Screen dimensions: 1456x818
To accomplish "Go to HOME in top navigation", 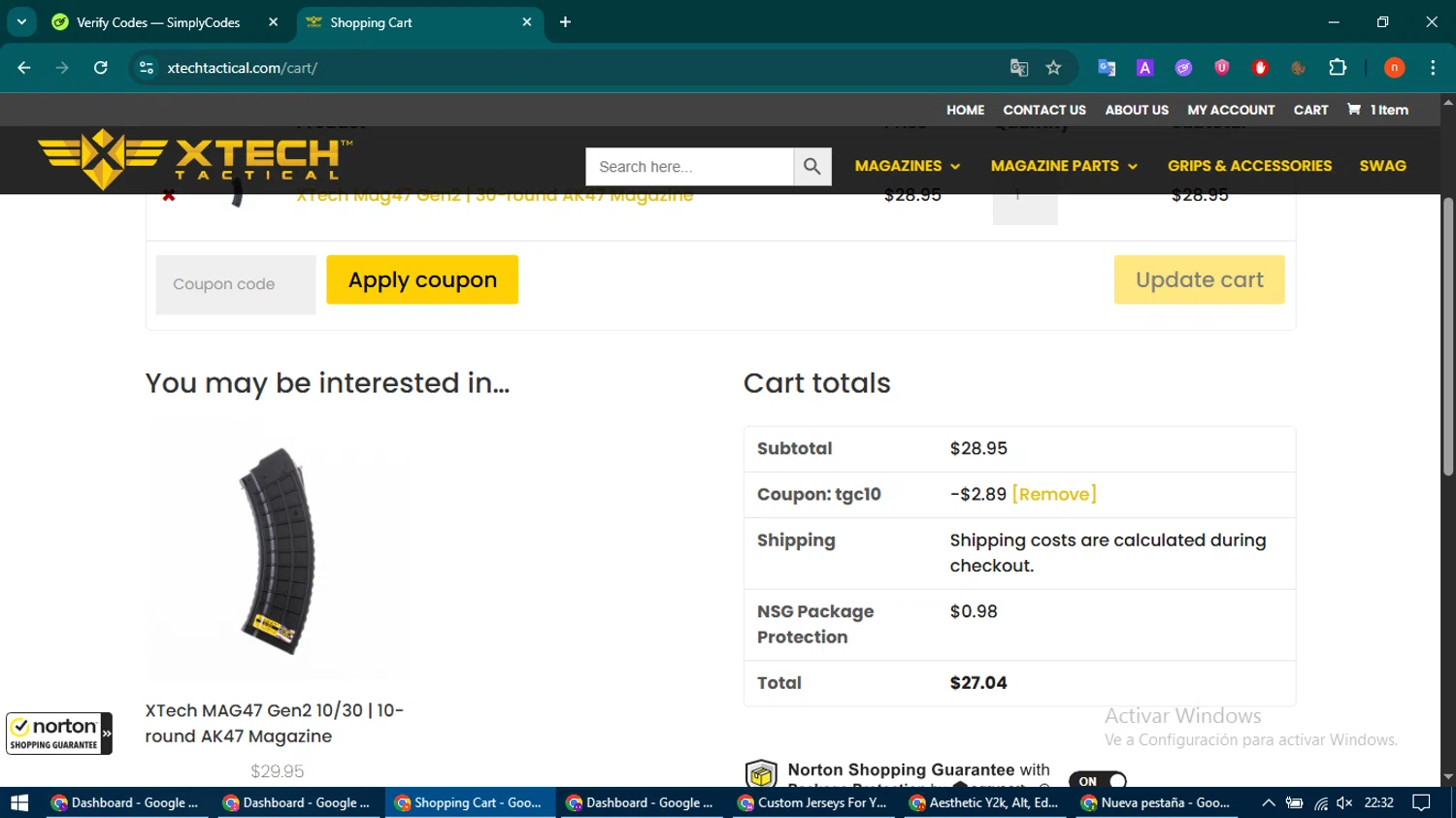I will (965, 110).
